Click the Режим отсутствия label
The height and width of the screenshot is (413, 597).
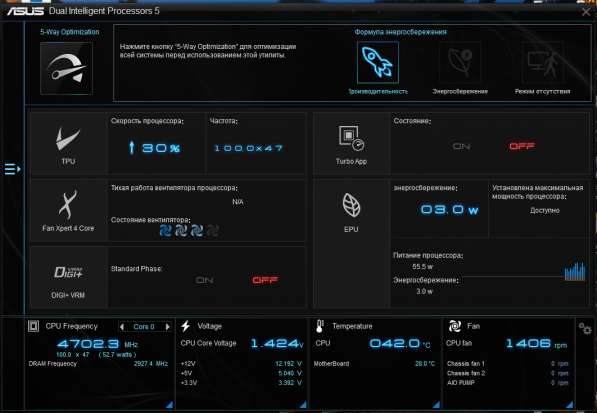(x=542, y=91)
